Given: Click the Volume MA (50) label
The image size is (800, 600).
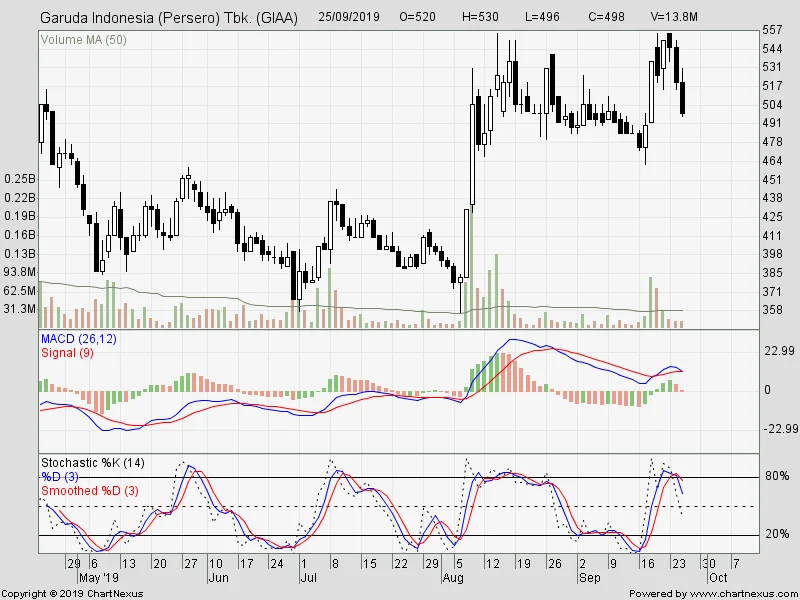Looking at the screenshot, I should tap(84, 40).
